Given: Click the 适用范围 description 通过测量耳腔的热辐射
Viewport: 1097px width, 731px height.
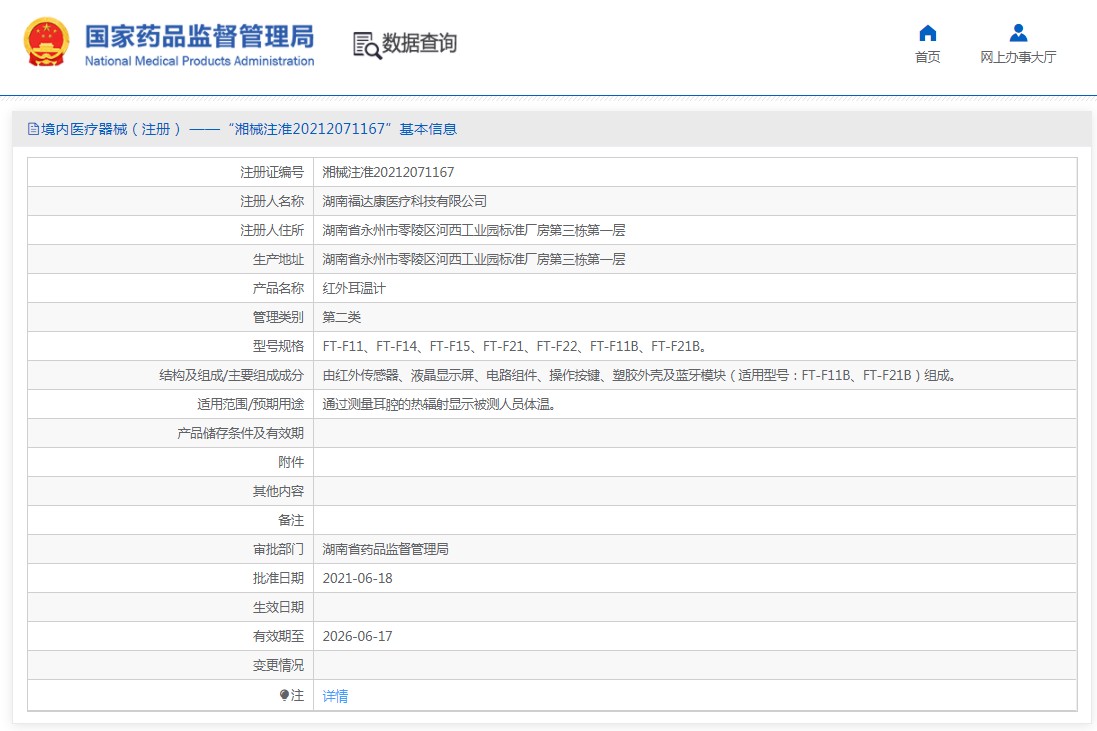Looking at the screenshot, I should click(x=439, y=404).
